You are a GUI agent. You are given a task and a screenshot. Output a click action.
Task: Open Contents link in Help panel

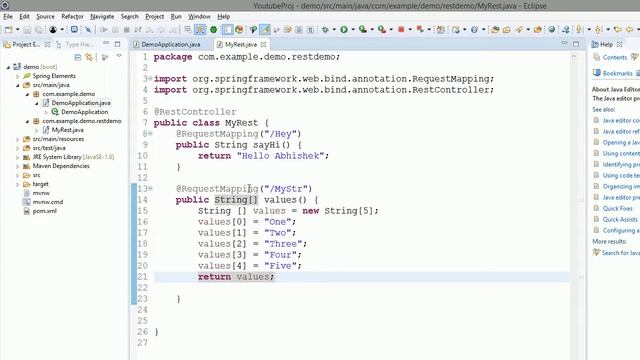pos(615,58)
